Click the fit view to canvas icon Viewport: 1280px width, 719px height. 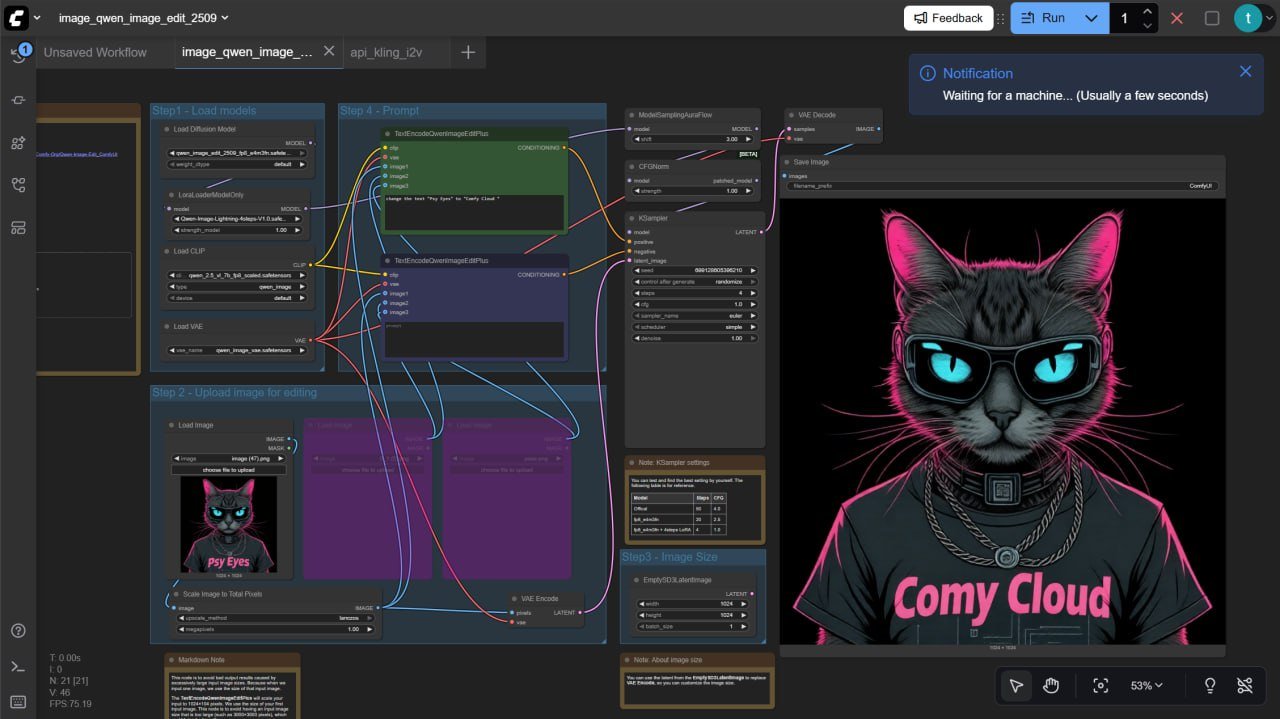point(1101,686)
